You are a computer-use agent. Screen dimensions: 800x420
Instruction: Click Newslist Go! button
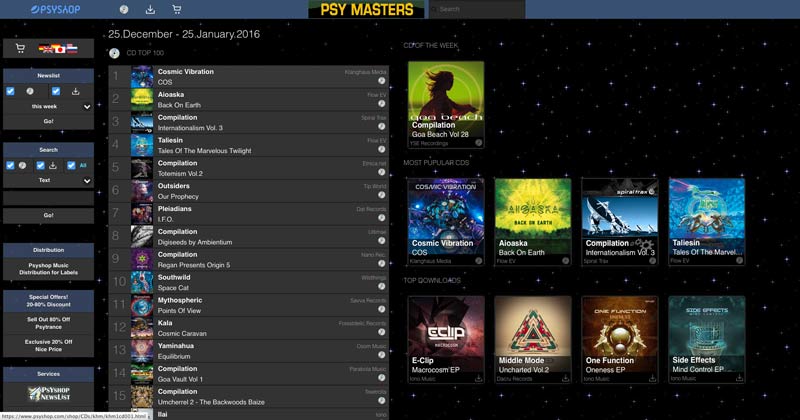[48, 121]
